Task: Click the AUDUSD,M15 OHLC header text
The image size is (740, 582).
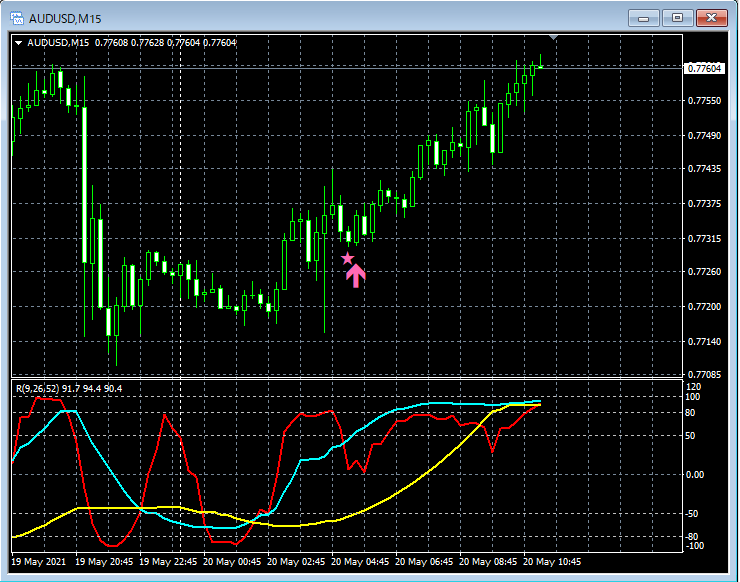Action: click(132, 43)
